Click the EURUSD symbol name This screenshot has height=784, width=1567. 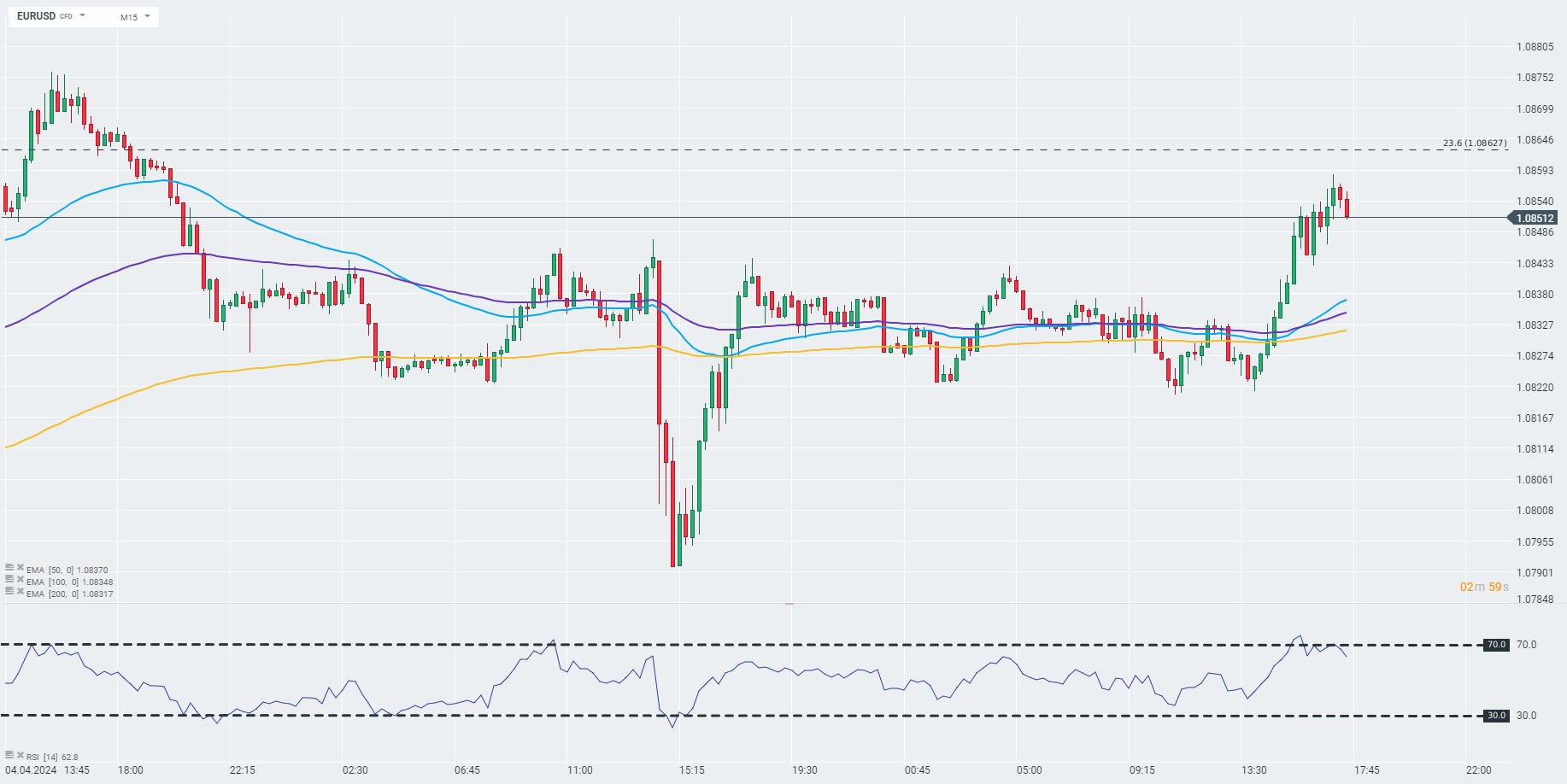tap(36, 16)
